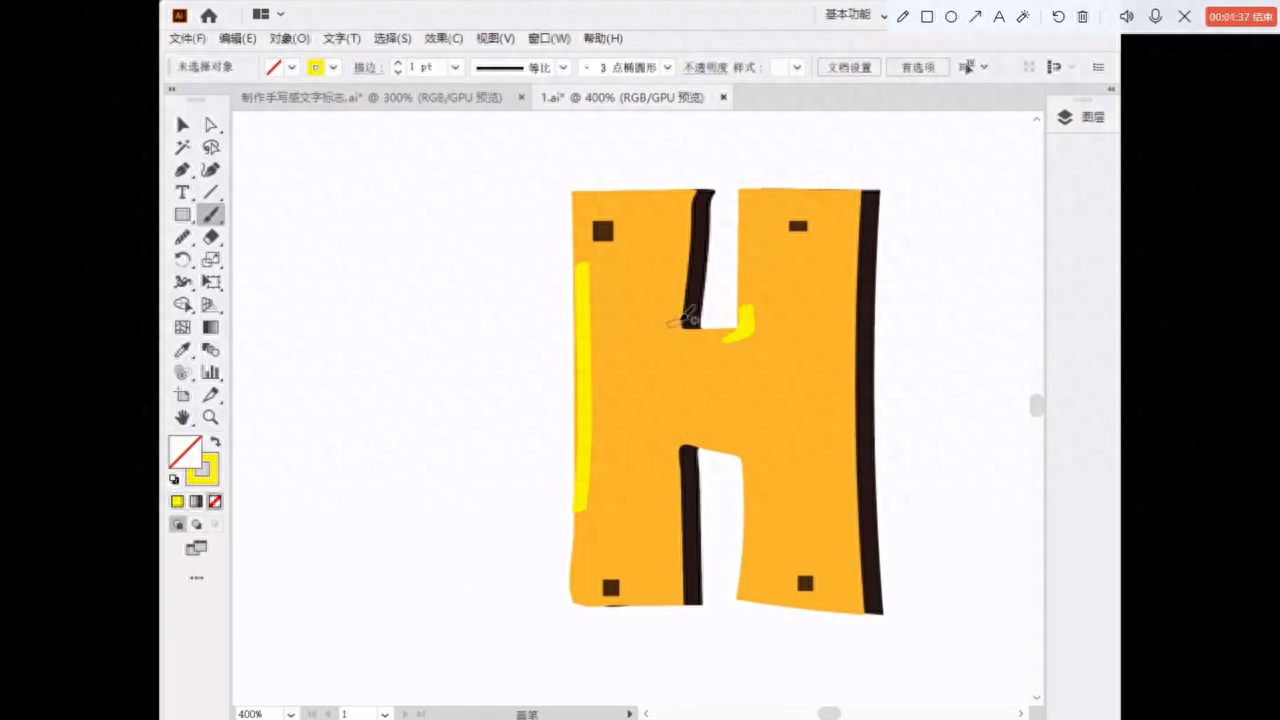Select the Width/Warp tool
The height and width of the screenshot is (720, 1280).
[183, 282]
